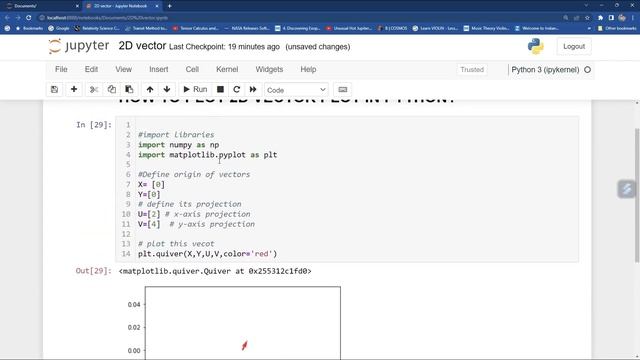
Task: Insert a cell below with plus icon
Action: pyautogui.click(x=74, y=89)
